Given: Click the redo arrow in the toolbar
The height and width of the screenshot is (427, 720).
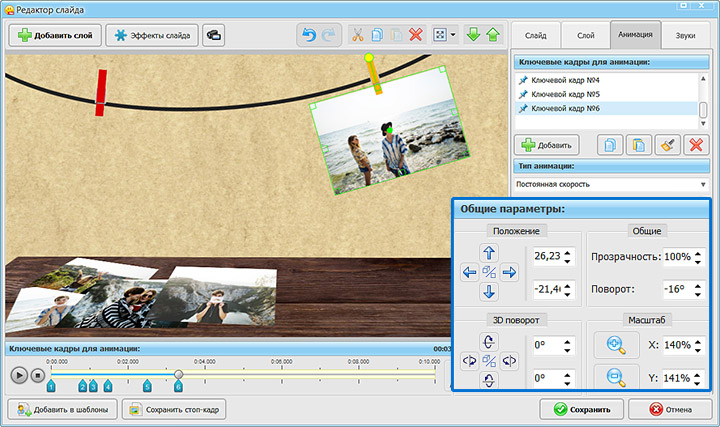Looking at the screenshot, I should pos(329,35).
